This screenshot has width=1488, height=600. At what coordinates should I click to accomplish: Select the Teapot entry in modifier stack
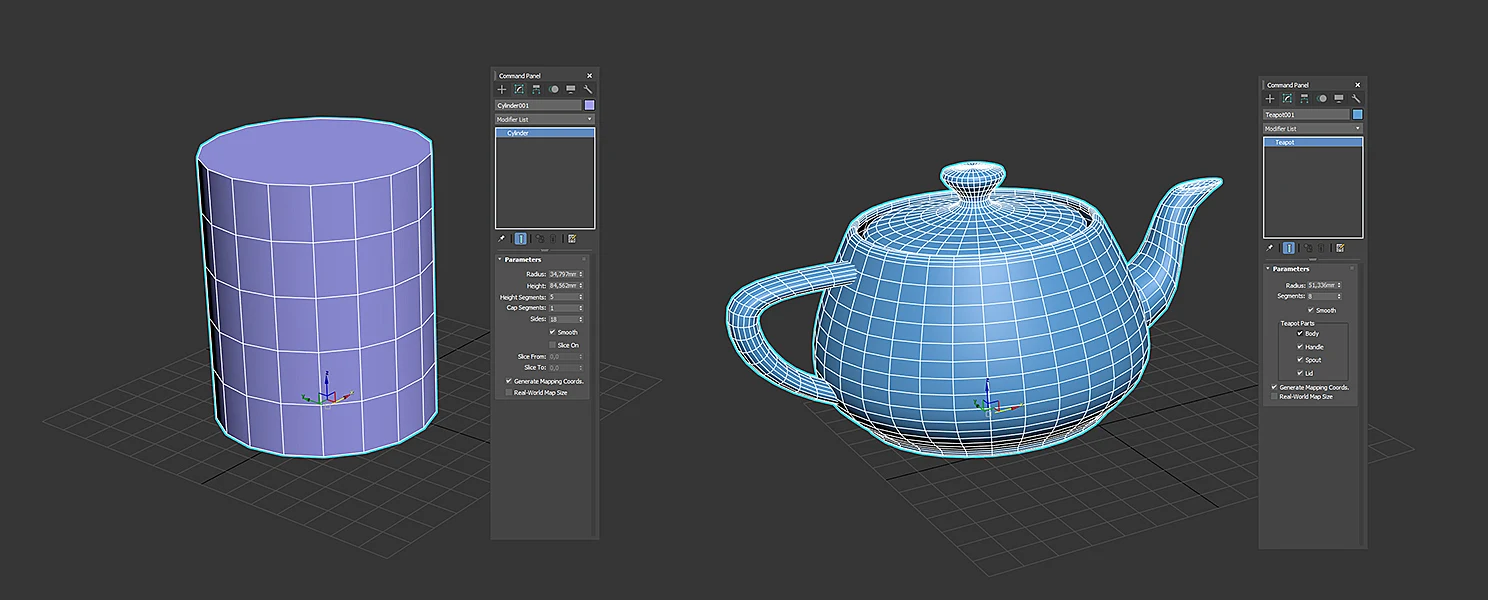click(x=1313, y=143)
